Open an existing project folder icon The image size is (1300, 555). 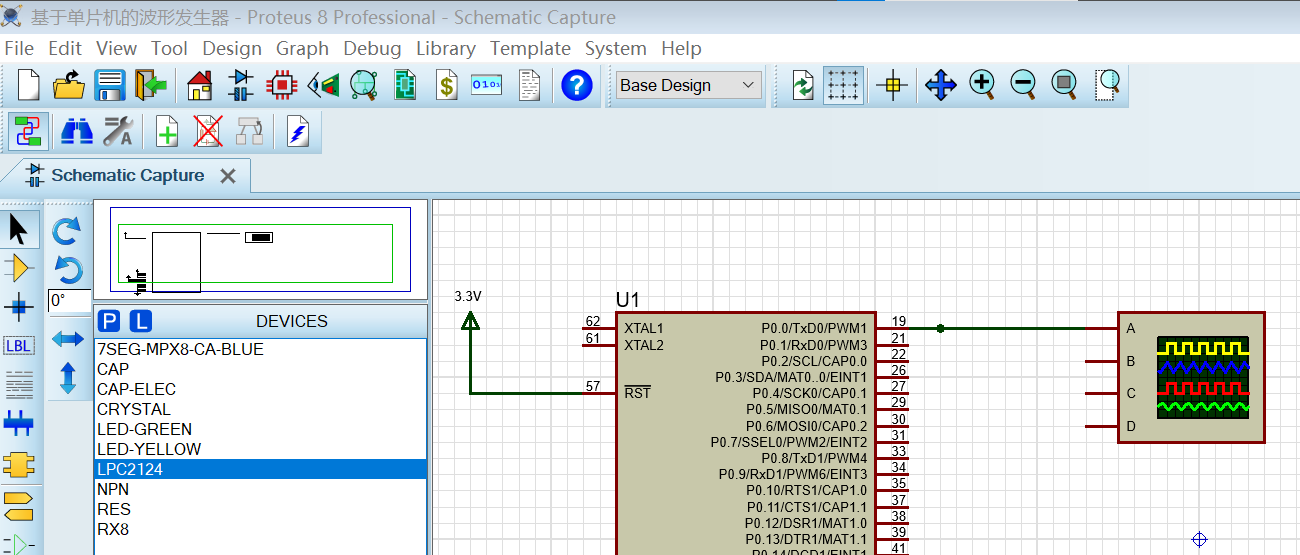(x=69, y=85)
